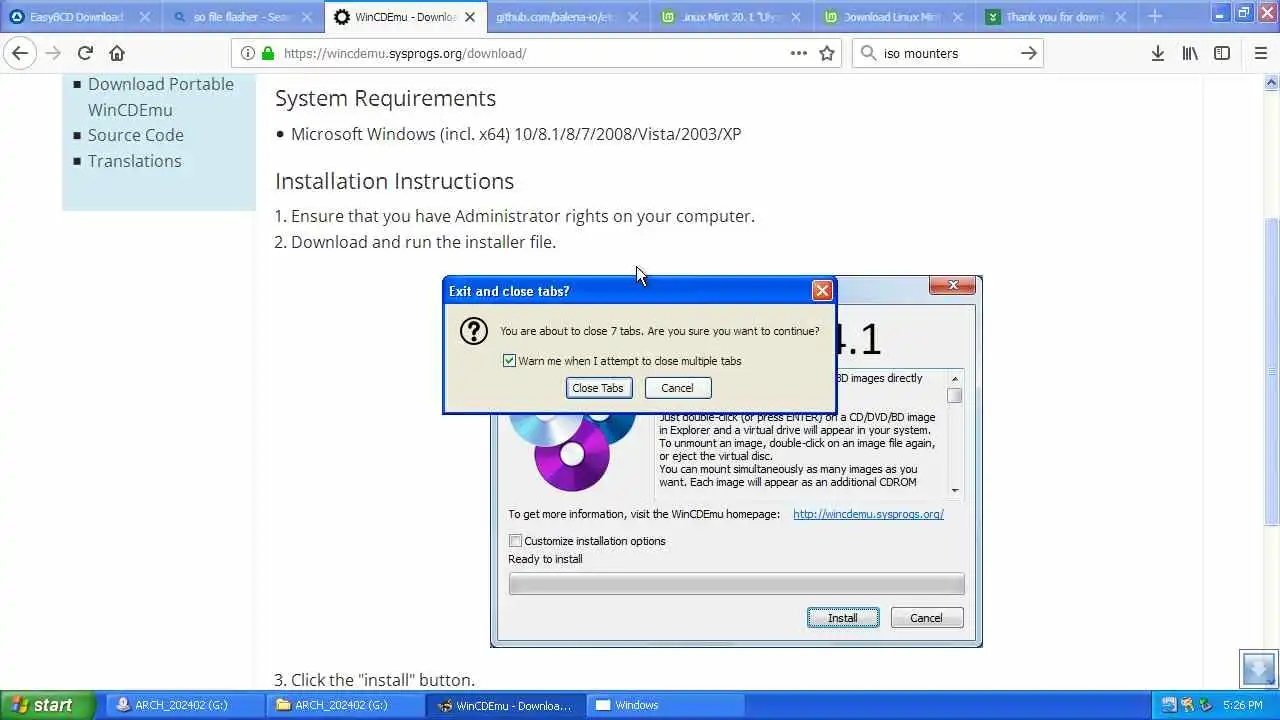Open the Windows start menu

coord(48,705)
